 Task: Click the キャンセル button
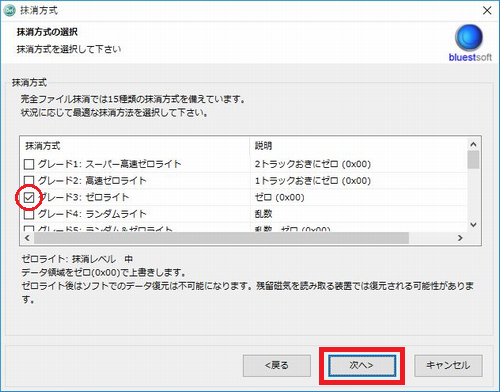click(x=448, y=365)
